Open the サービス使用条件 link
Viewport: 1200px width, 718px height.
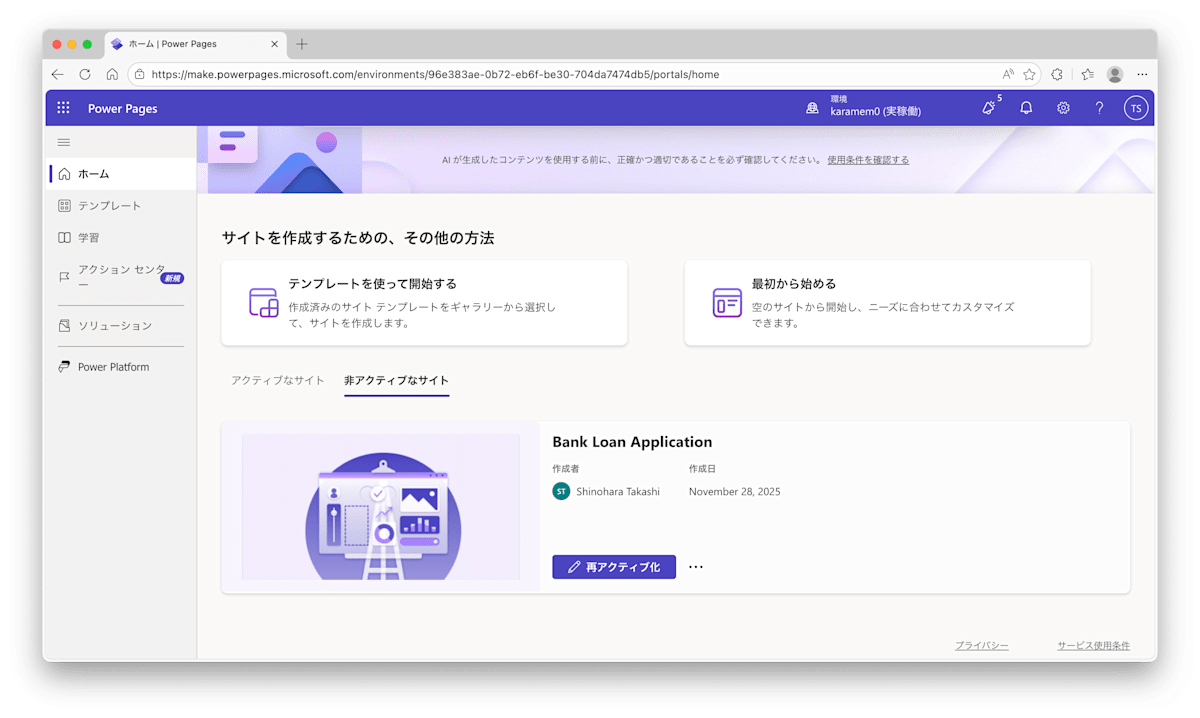click(1093, 646)
